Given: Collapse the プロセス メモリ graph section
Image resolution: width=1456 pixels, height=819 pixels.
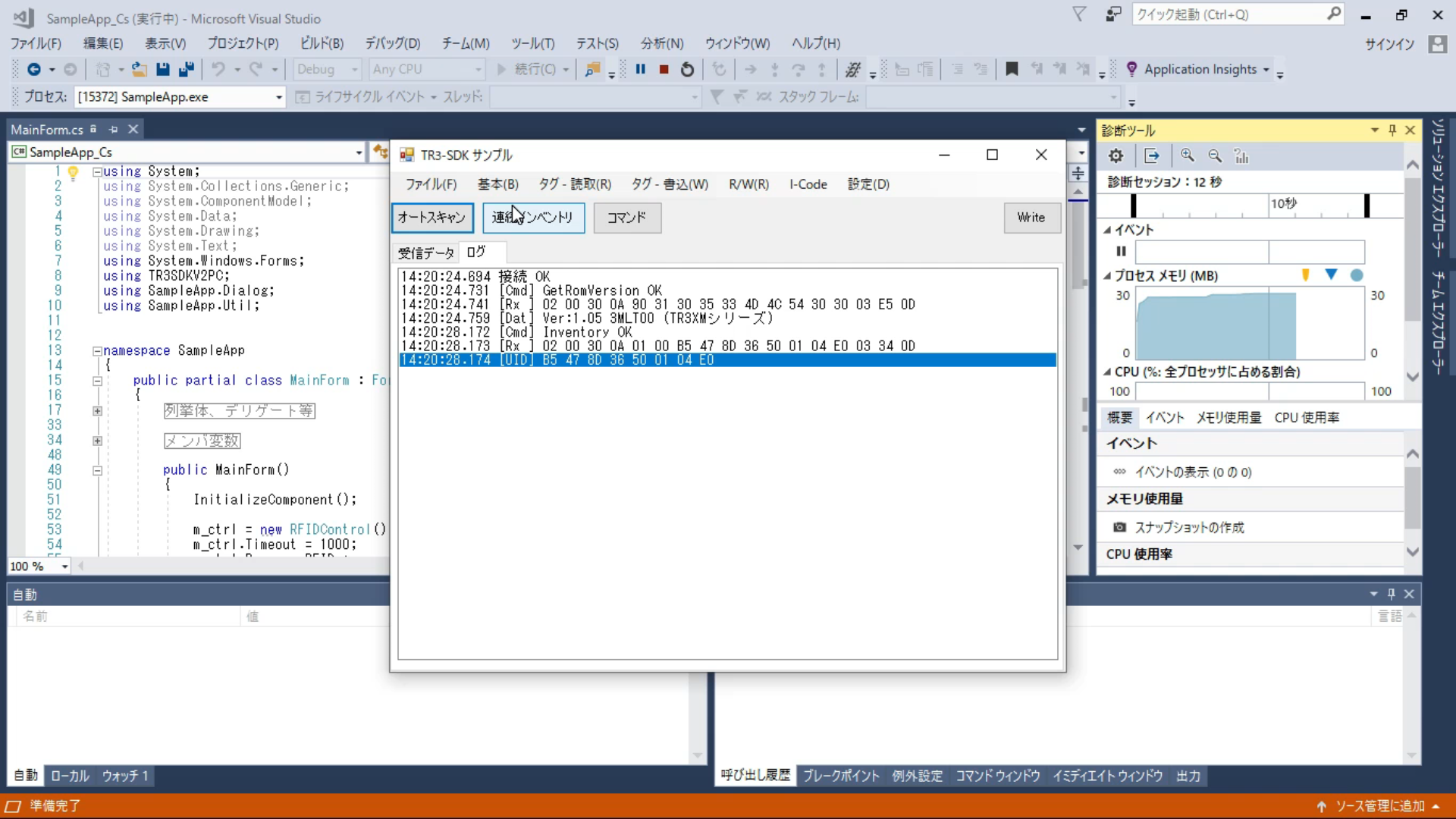Looking at the screenshot, I should point(1107,276).
